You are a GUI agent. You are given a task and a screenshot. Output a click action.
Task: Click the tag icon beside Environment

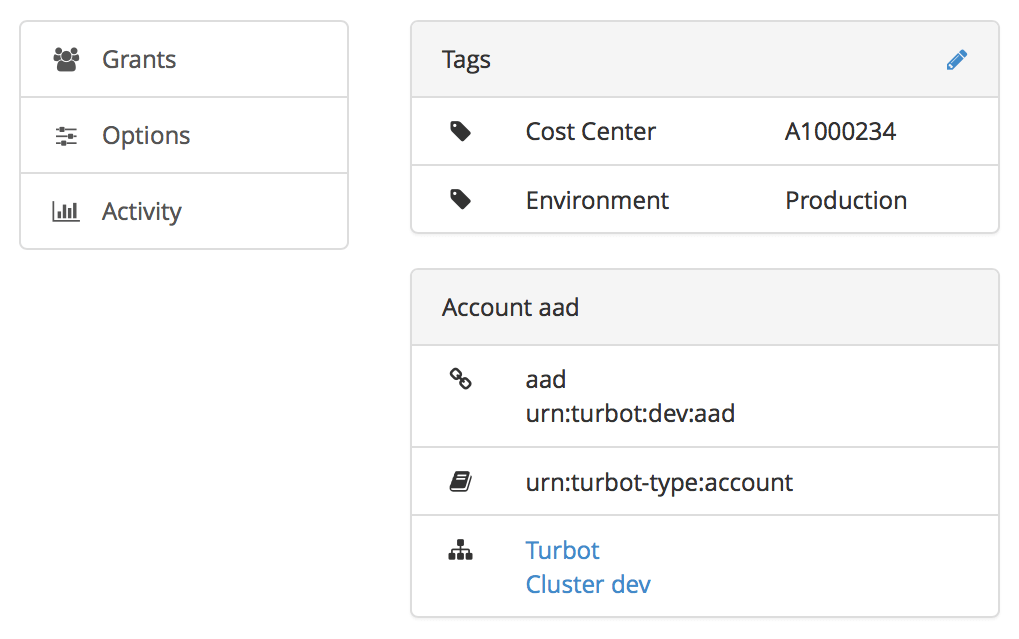click(x=461, y=200)
